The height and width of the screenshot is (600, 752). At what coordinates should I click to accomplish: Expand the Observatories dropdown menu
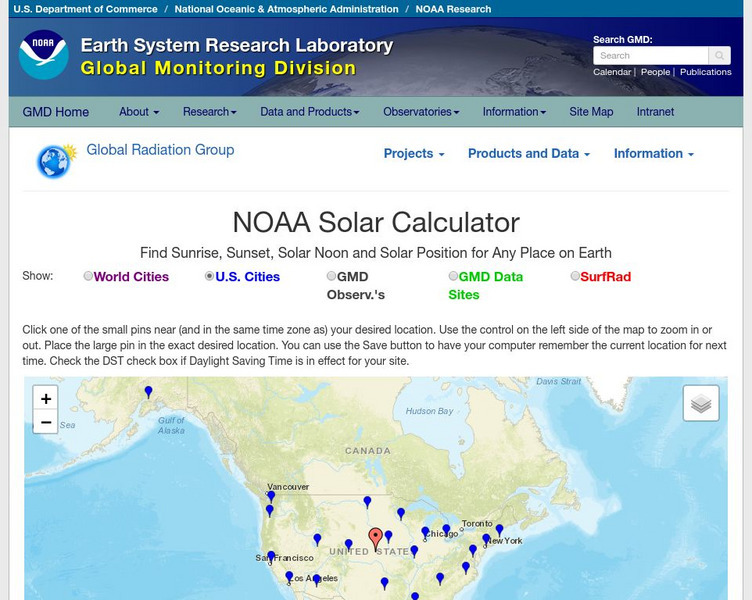(421, 112)
